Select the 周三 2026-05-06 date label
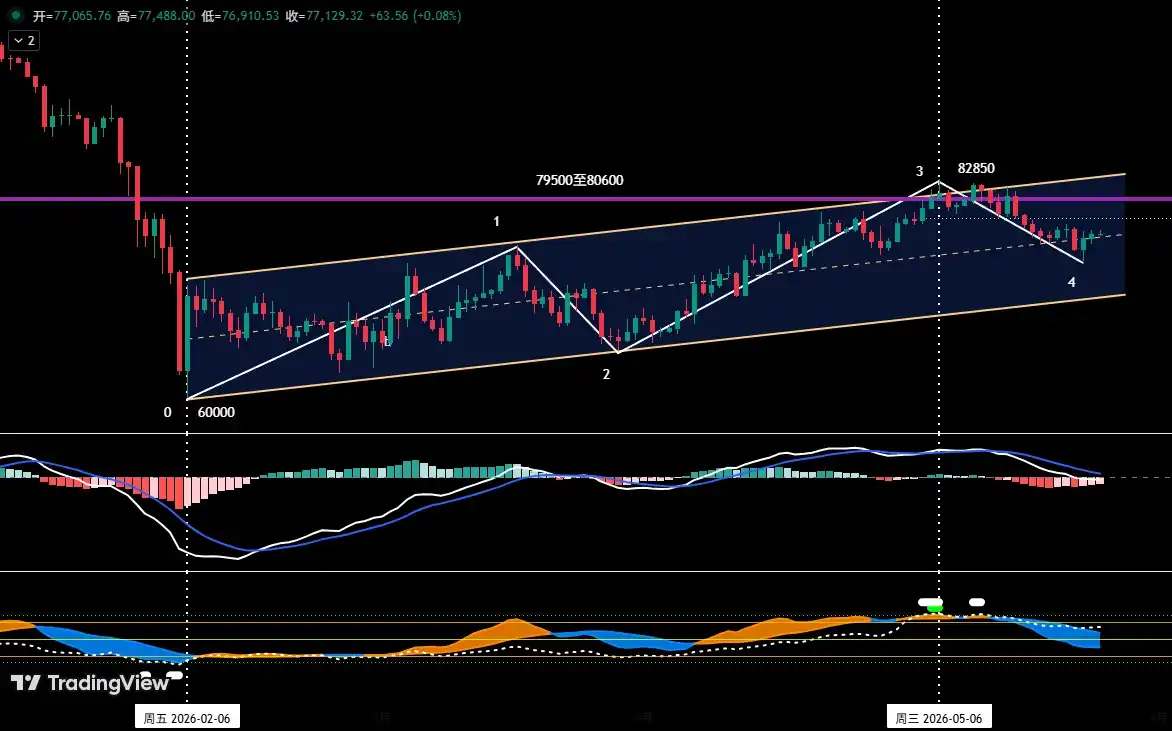The image size is (1172, 731). (939, 718)
